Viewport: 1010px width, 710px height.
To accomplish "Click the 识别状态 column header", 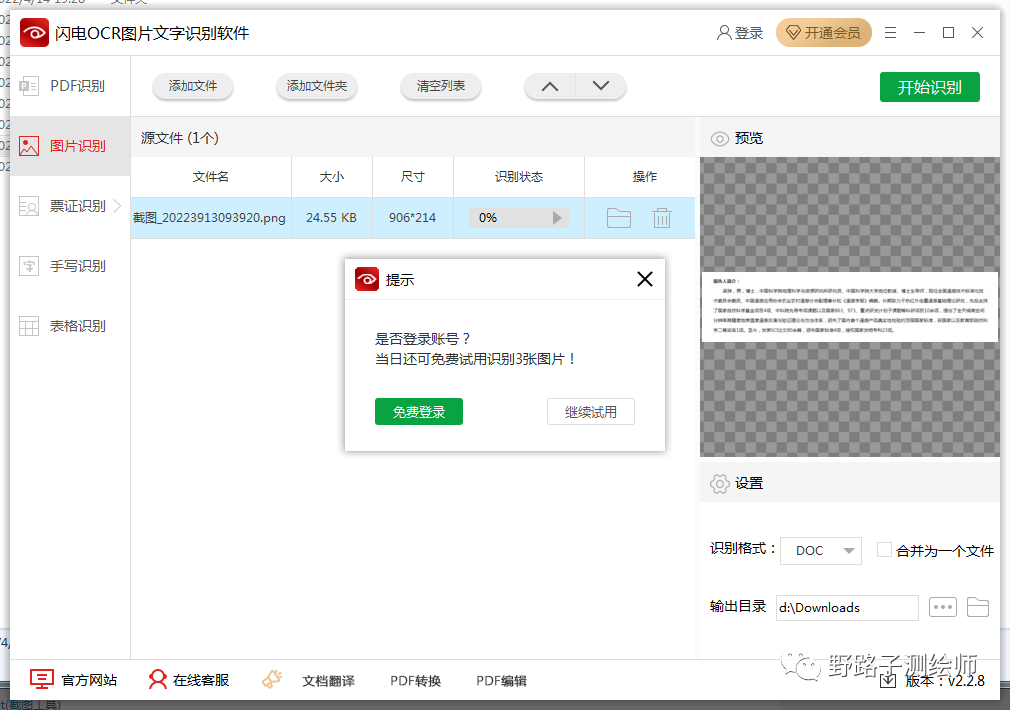I will 519,177.
